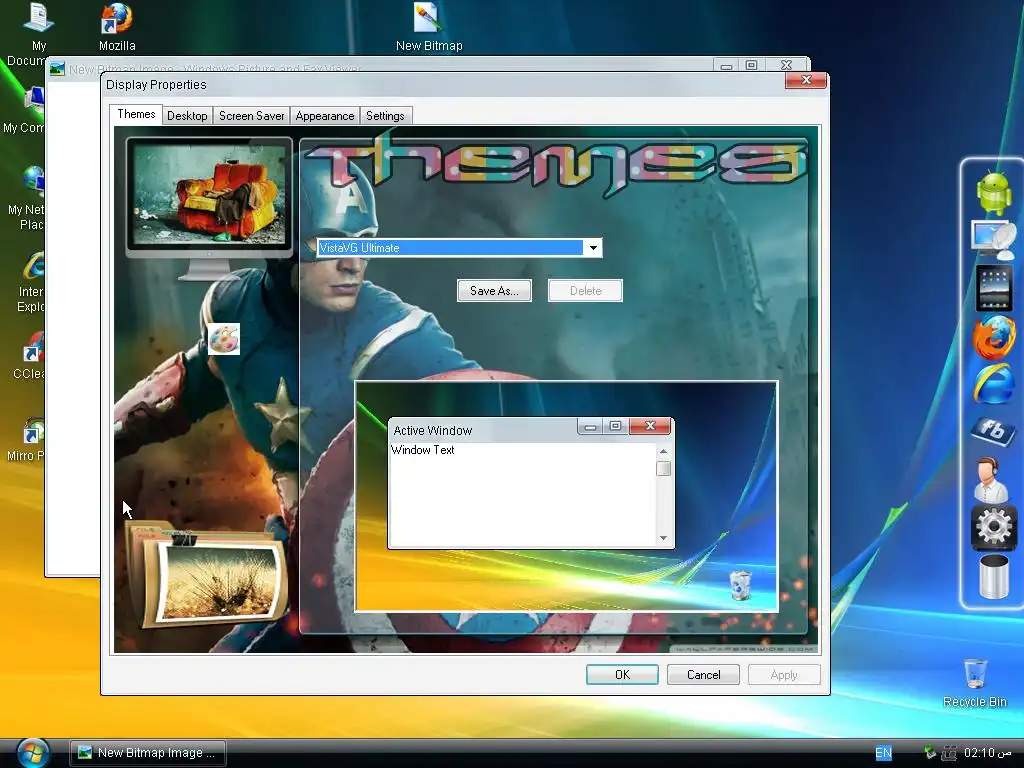
Task: Click the Recycle Bin icon in theme preview
Action: tap(740, 585)
